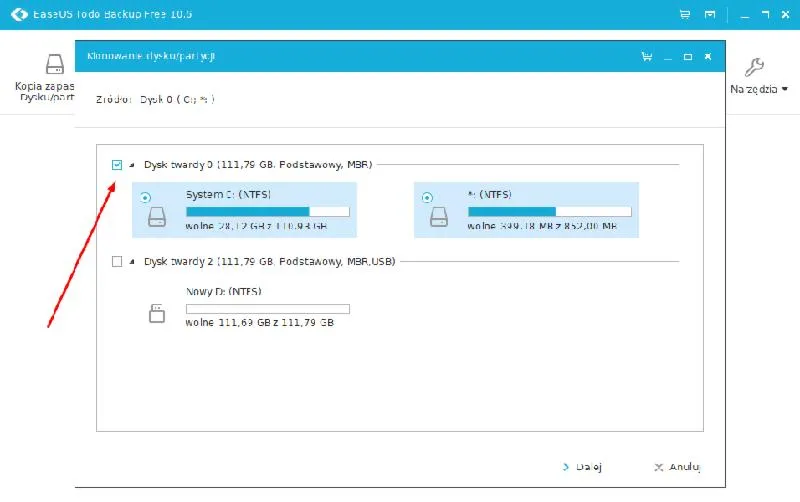Open the Narzędzia dropdown arrow
This screenshot has width=800, height=502.
tap(785, 89)
